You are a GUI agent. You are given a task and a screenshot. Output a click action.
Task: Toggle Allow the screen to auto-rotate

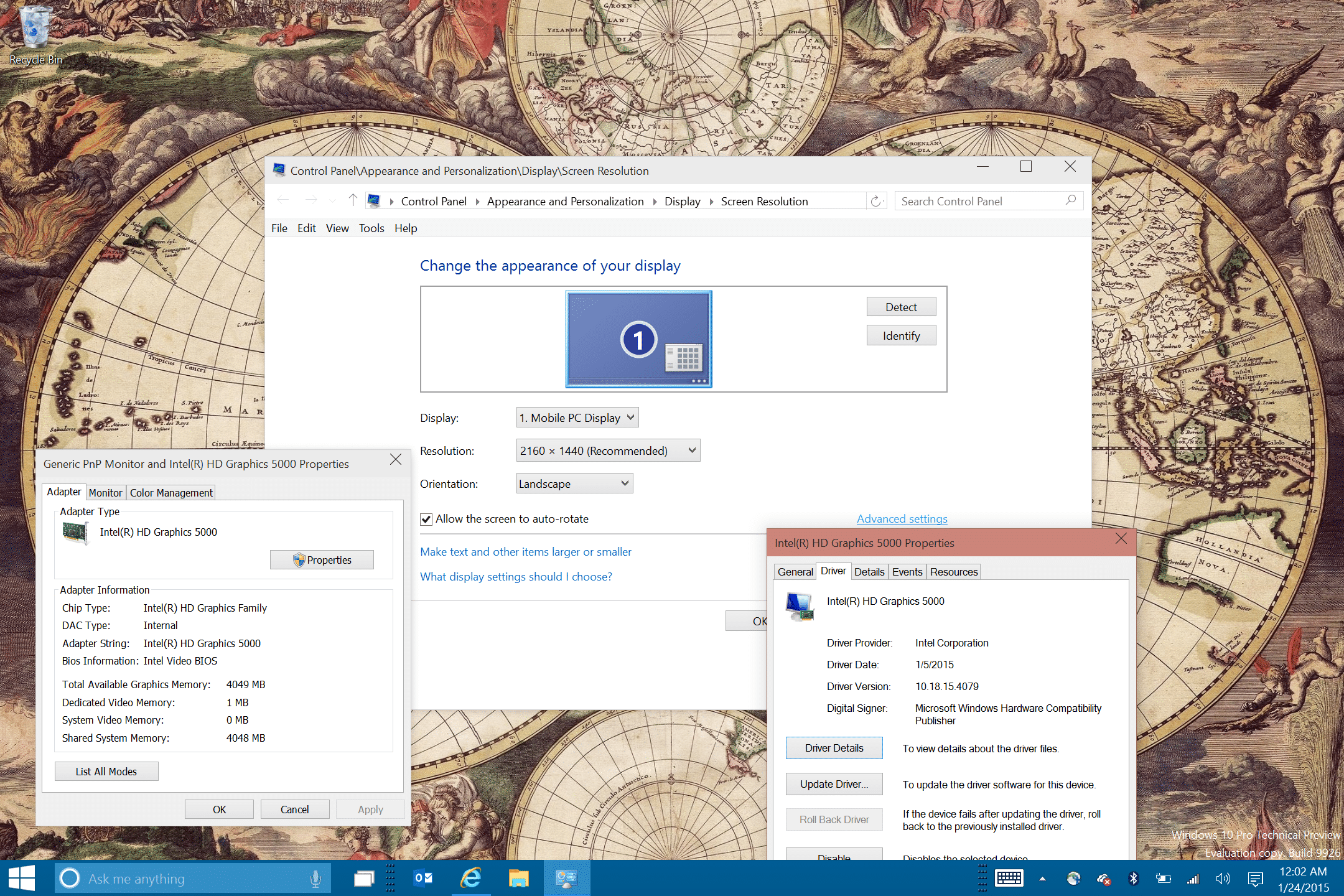426,520
